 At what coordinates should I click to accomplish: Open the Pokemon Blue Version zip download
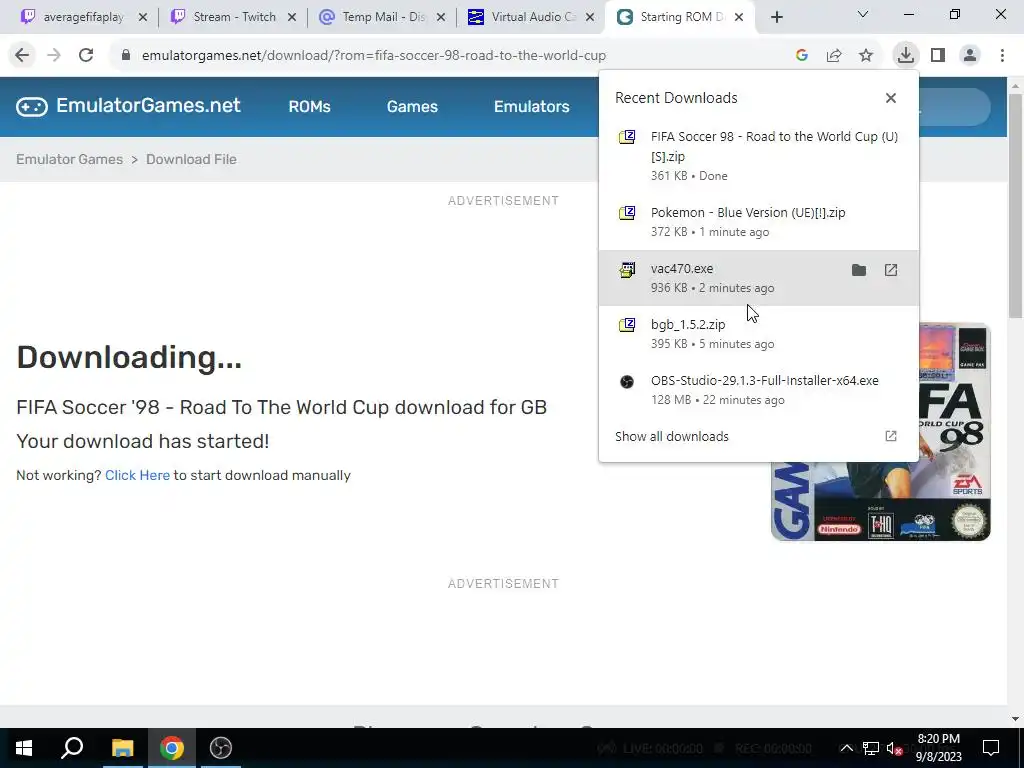(759, 222)
